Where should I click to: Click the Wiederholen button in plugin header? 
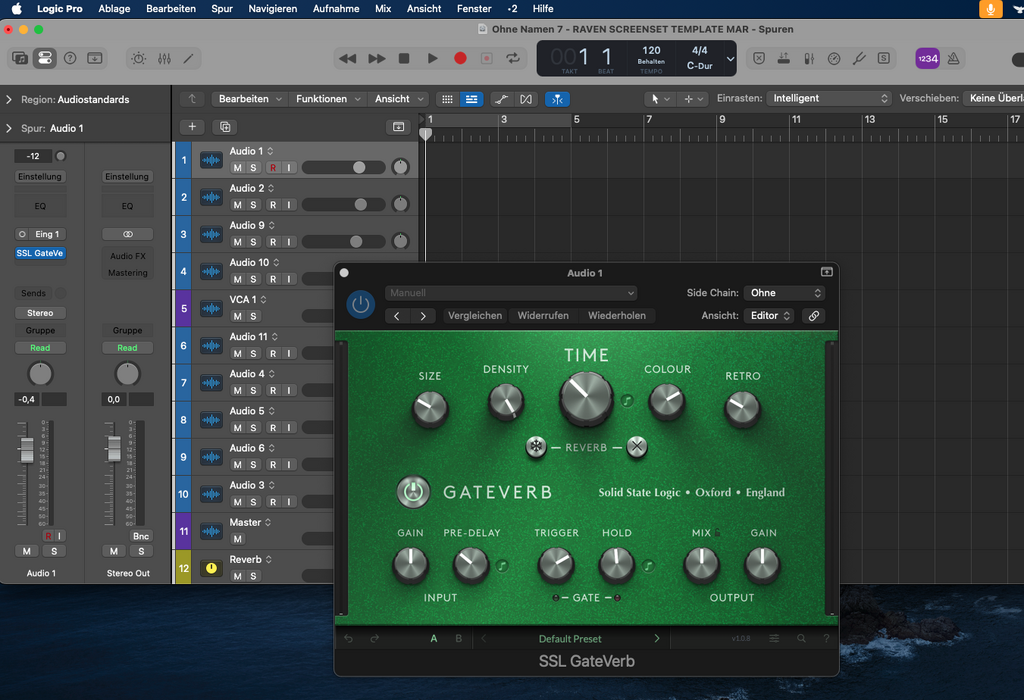(616, 315)
